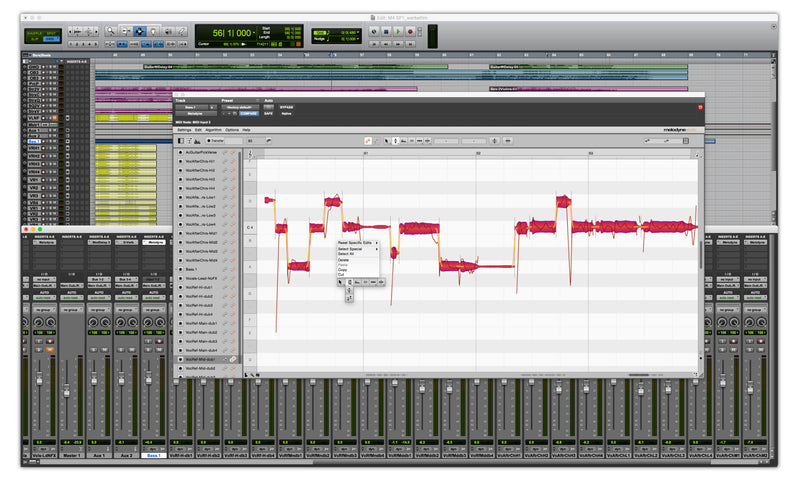
Task: Click the red Record transport button
Action: pos(410,32)
